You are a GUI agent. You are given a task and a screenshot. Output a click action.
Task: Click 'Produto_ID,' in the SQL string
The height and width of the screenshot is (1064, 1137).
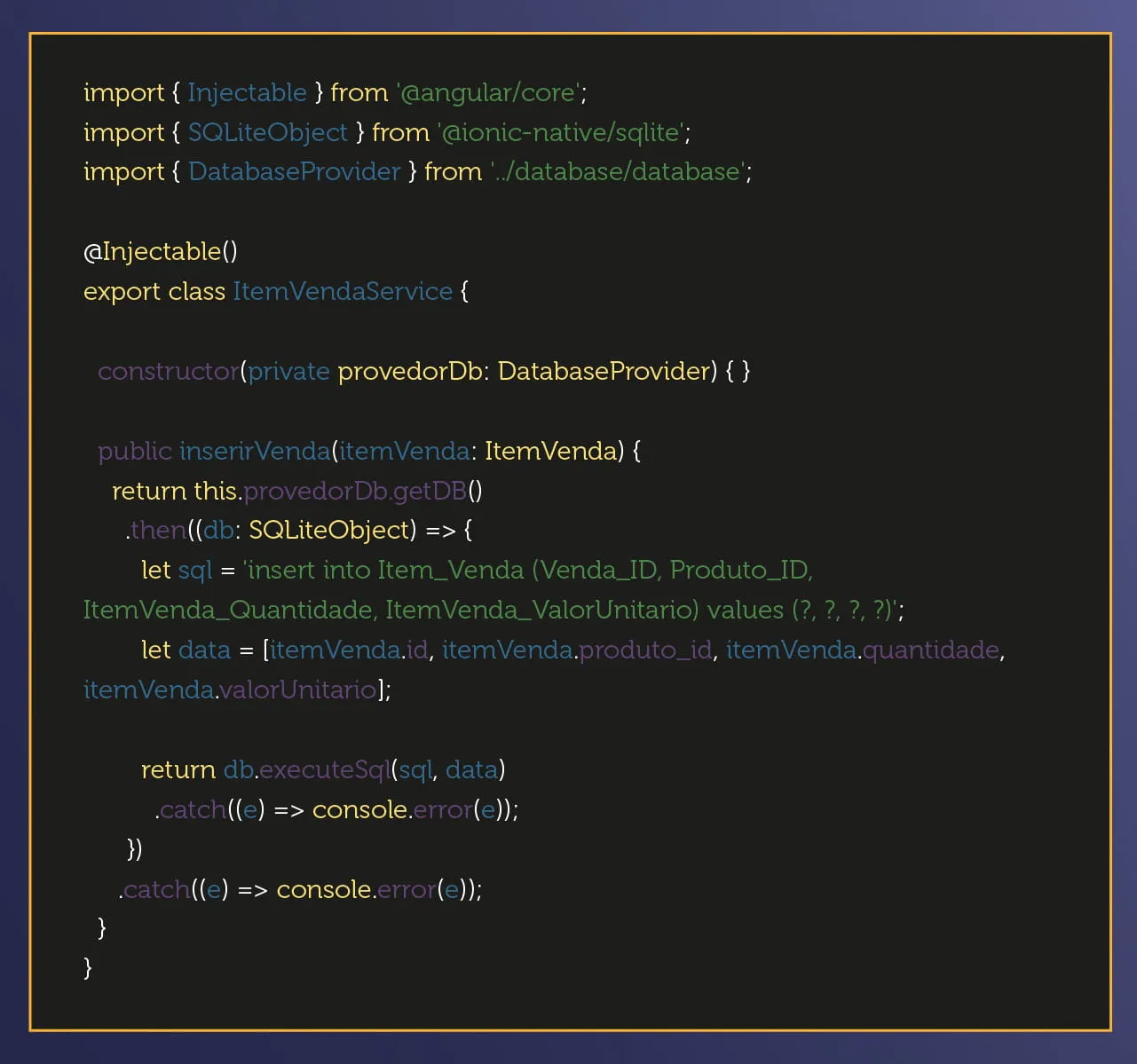click(x=741, y=570)
